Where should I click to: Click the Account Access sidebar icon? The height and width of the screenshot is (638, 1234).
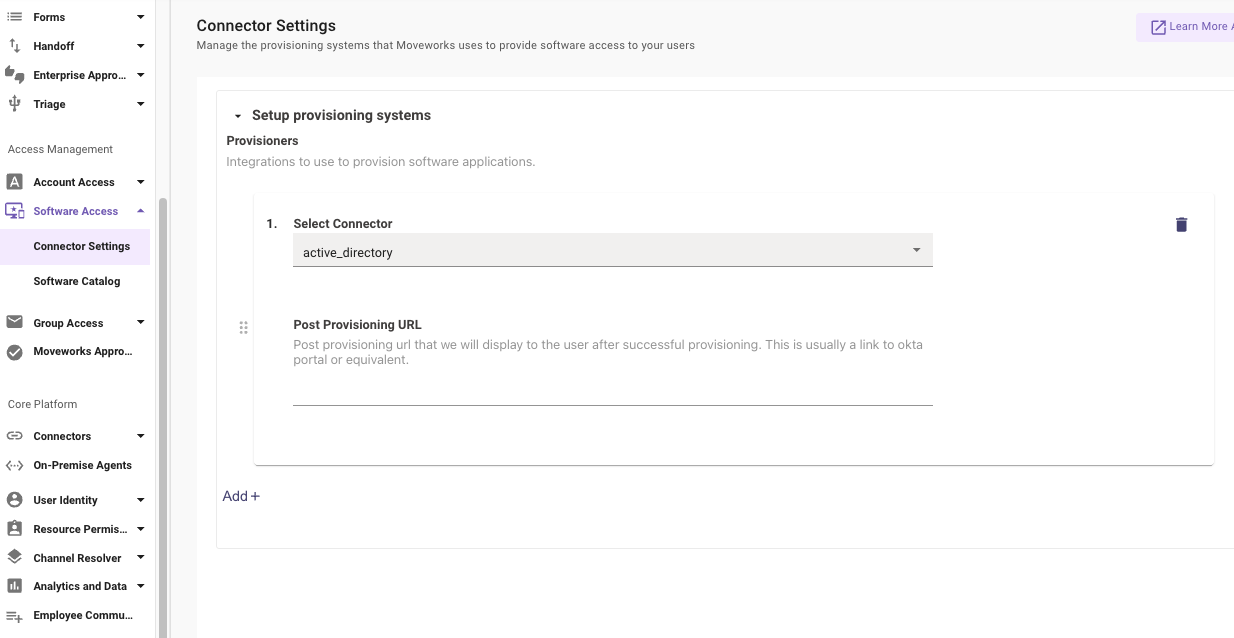click(15, 182)
